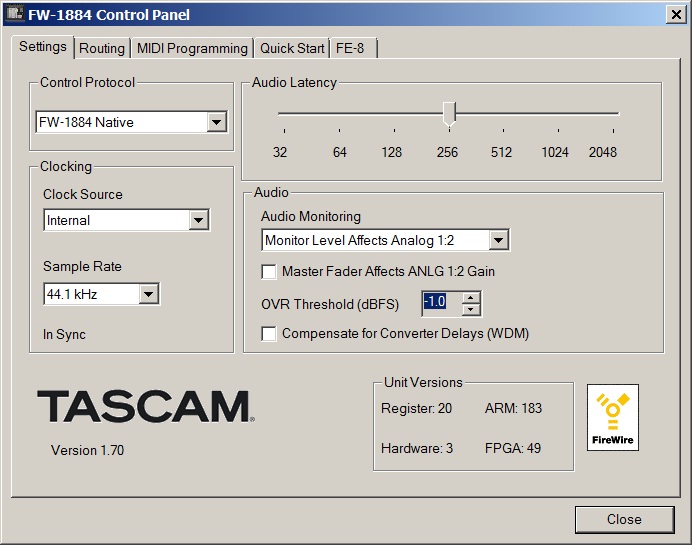Click the Internal clock source field
Image resolution: width=692 pixels, height=545 pixels.
point(127,220)
